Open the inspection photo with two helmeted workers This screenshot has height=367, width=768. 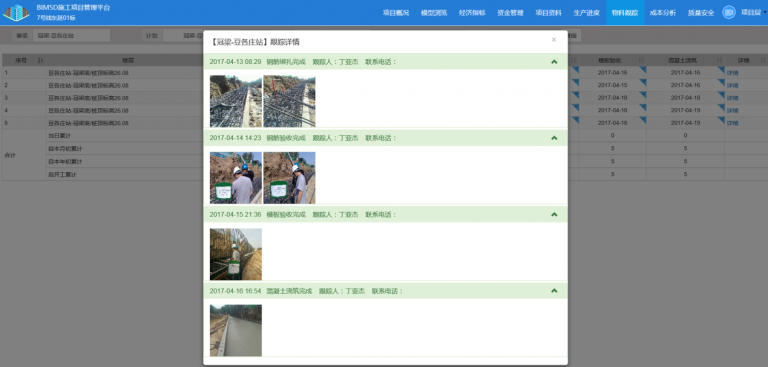coord(236,177)
